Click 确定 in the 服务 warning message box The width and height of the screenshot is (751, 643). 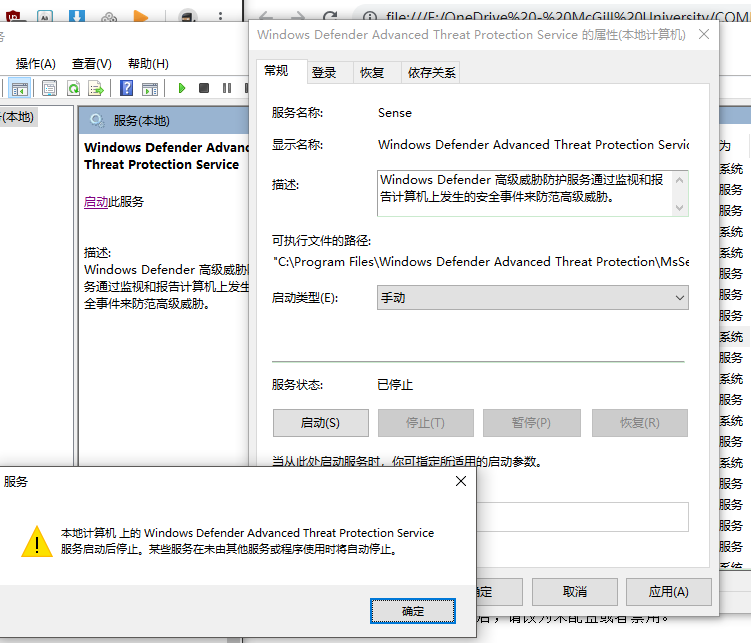412,611
